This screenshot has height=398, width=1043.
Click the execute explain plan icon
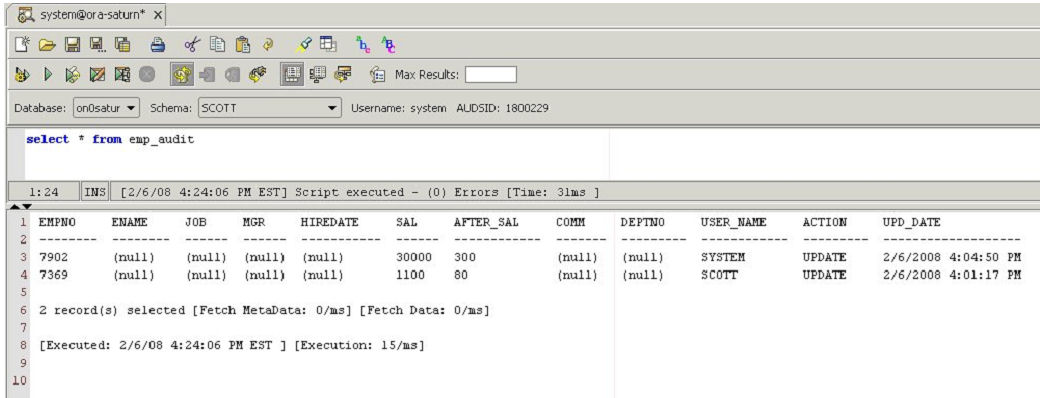tap(72, 75)
